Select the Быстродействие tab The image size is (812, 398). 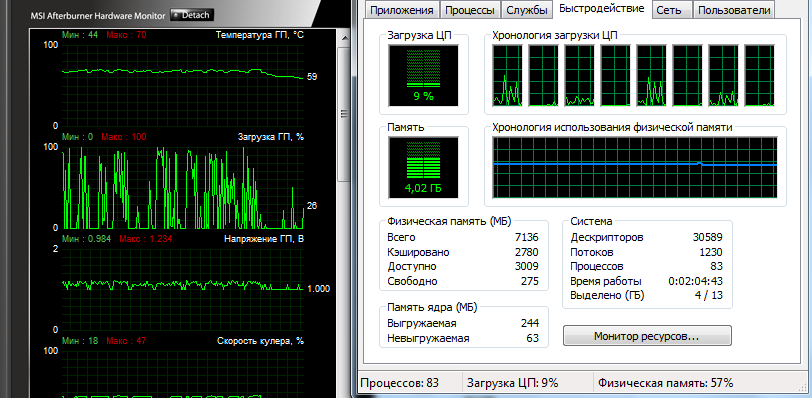pos(602,8)
